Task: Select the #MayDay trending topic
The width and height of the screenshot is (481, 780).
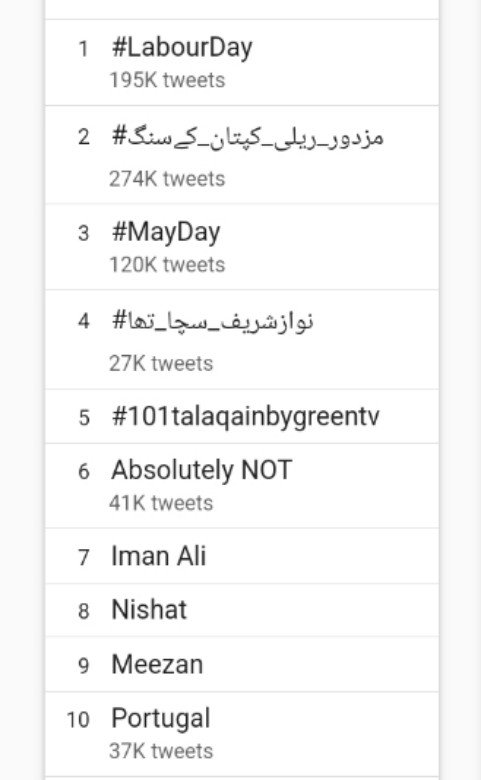Action: [242, 247]
